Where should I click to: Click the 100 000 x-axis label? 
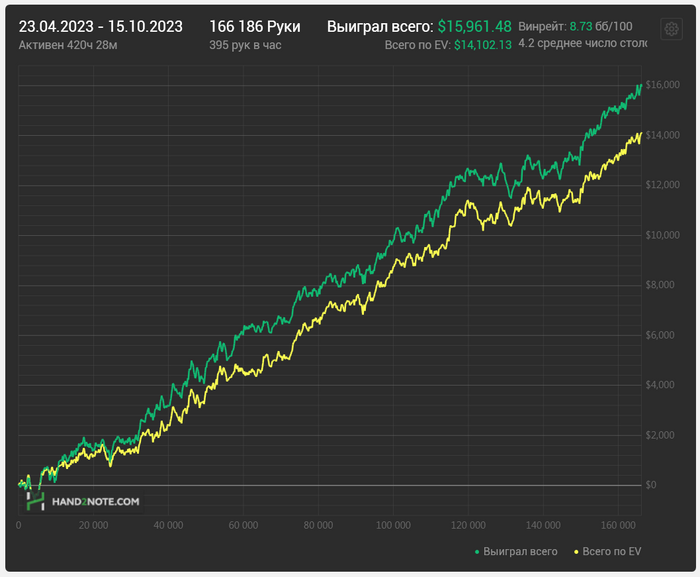tap(393, 525)
